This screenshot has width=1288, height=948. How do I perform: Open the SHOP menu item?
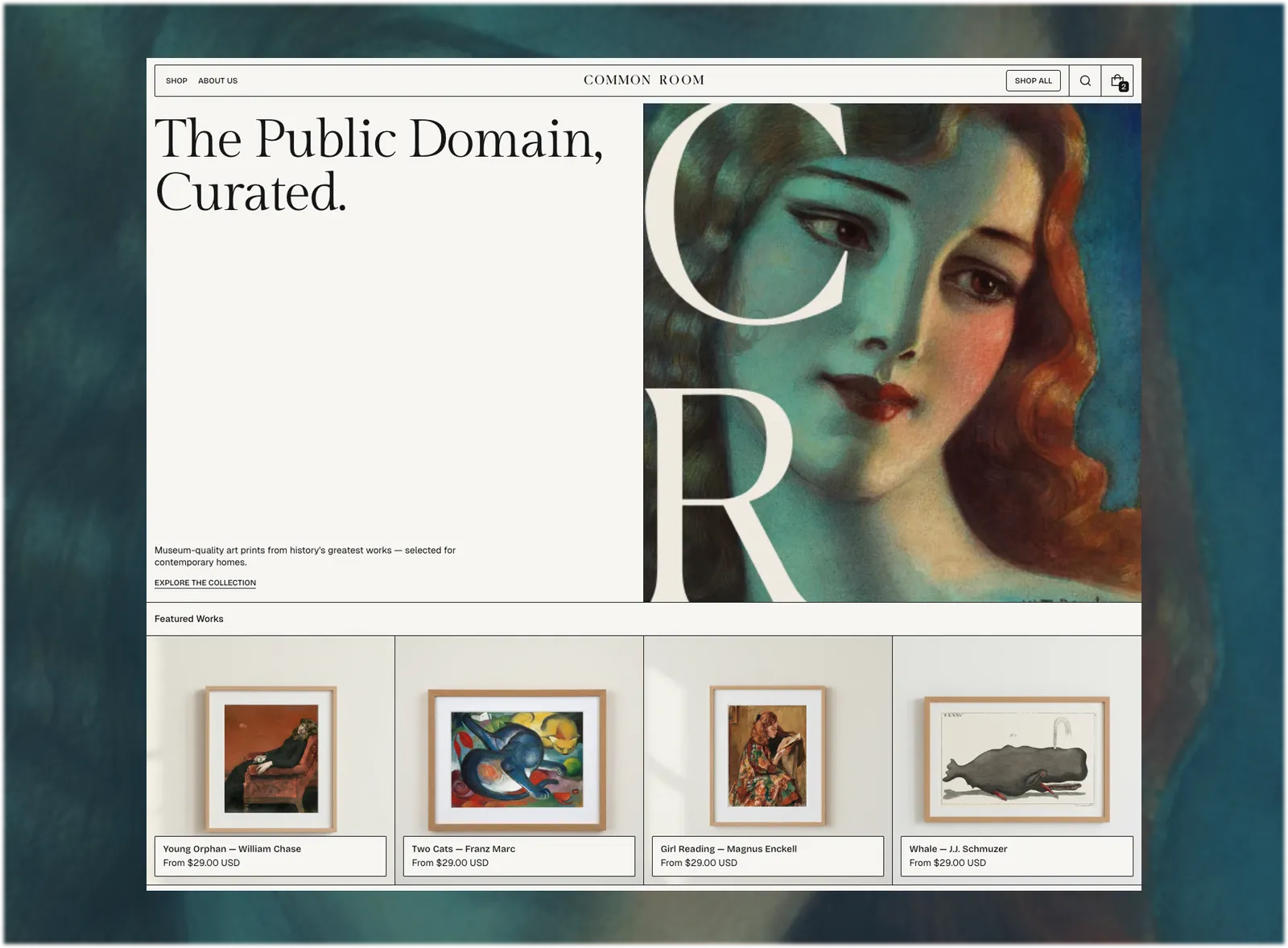pyautogui.click(x=176, y=80)
